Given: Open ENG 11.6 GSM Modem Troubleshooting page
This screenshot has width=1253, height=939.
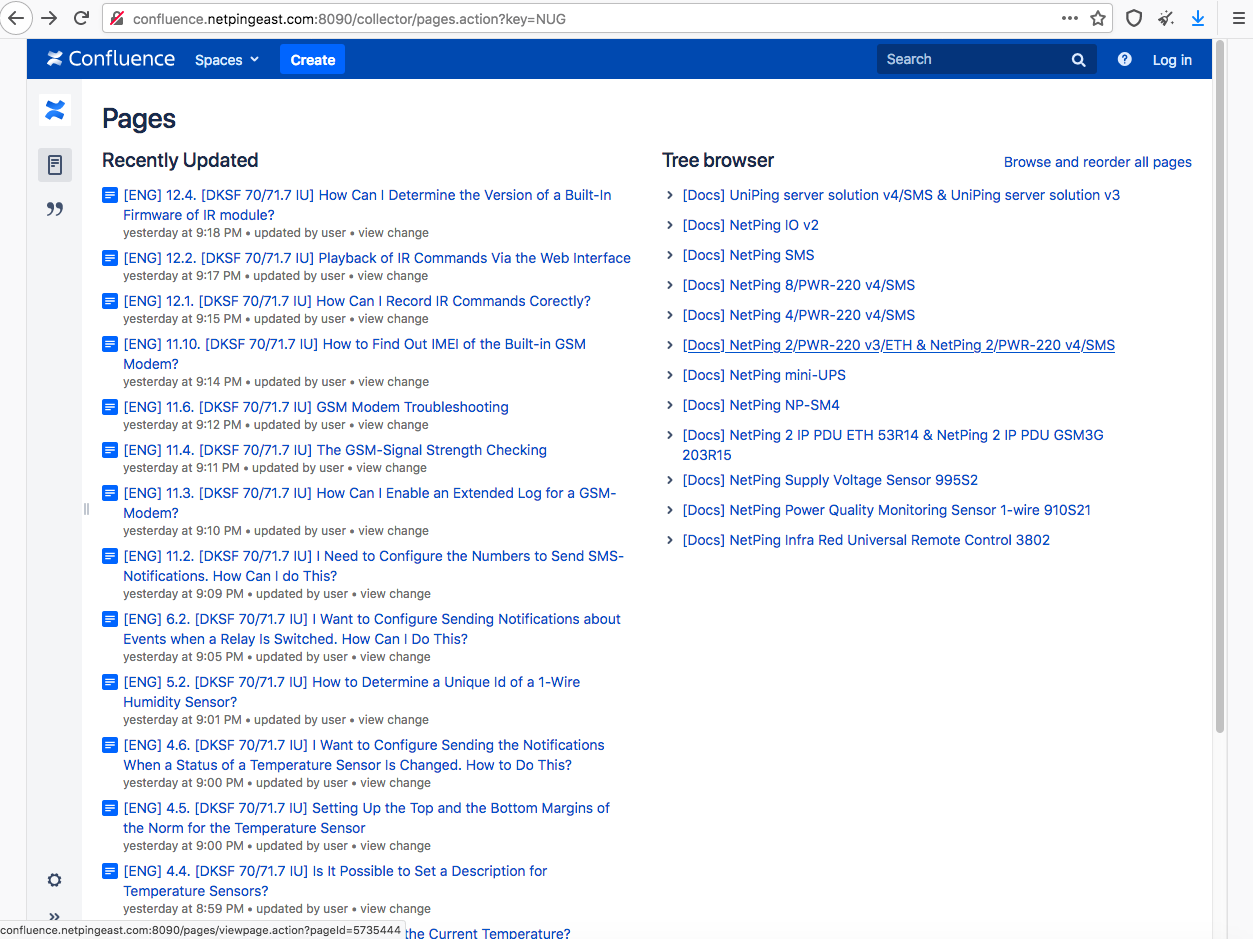Looking at the screenshot, I should 316,407.
